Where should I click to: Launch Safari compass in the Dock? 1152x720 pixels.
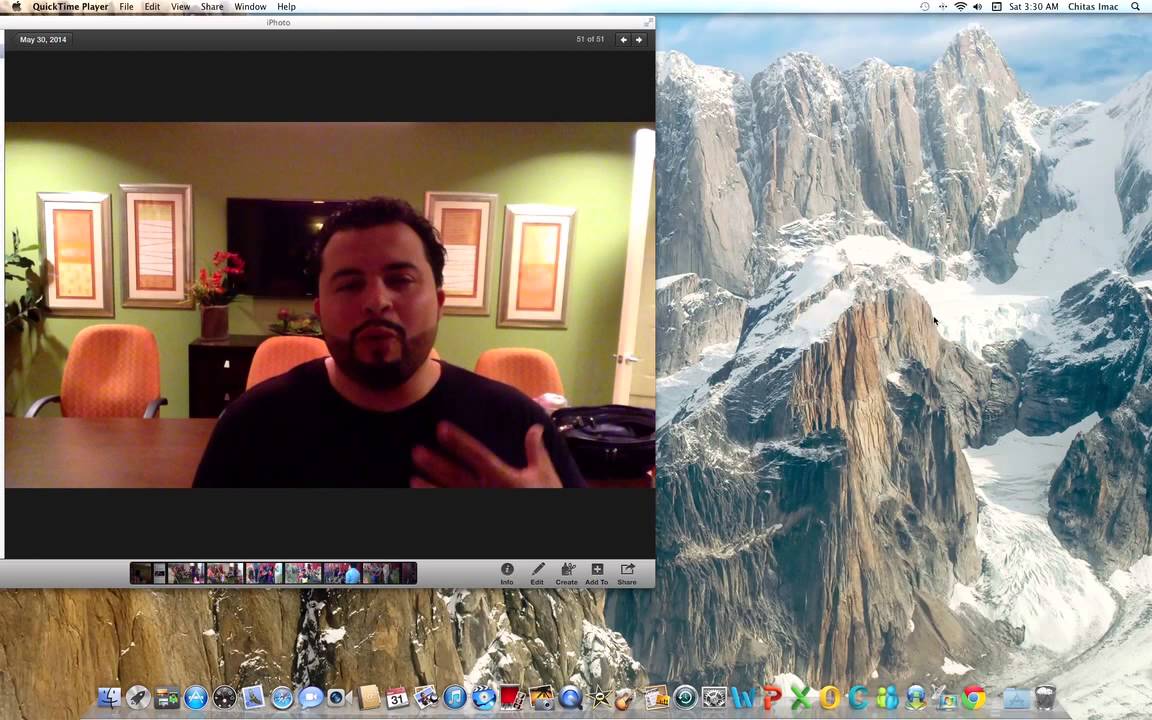coord(282,696)
